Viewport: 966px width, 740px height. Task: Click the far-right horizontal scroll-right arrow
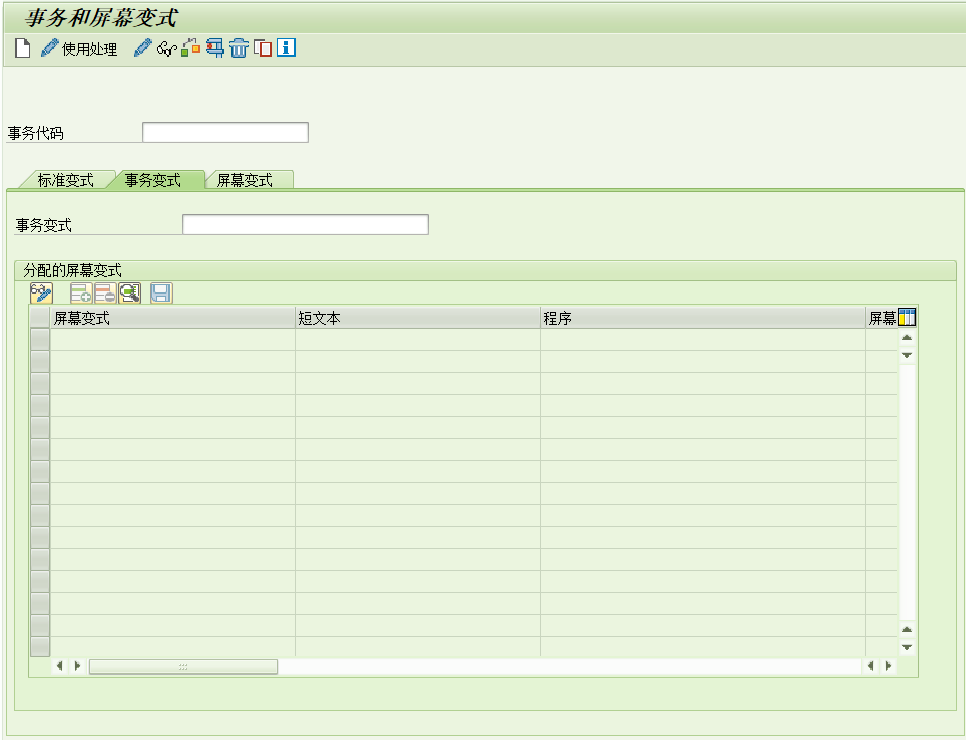[x=888, y=665]
